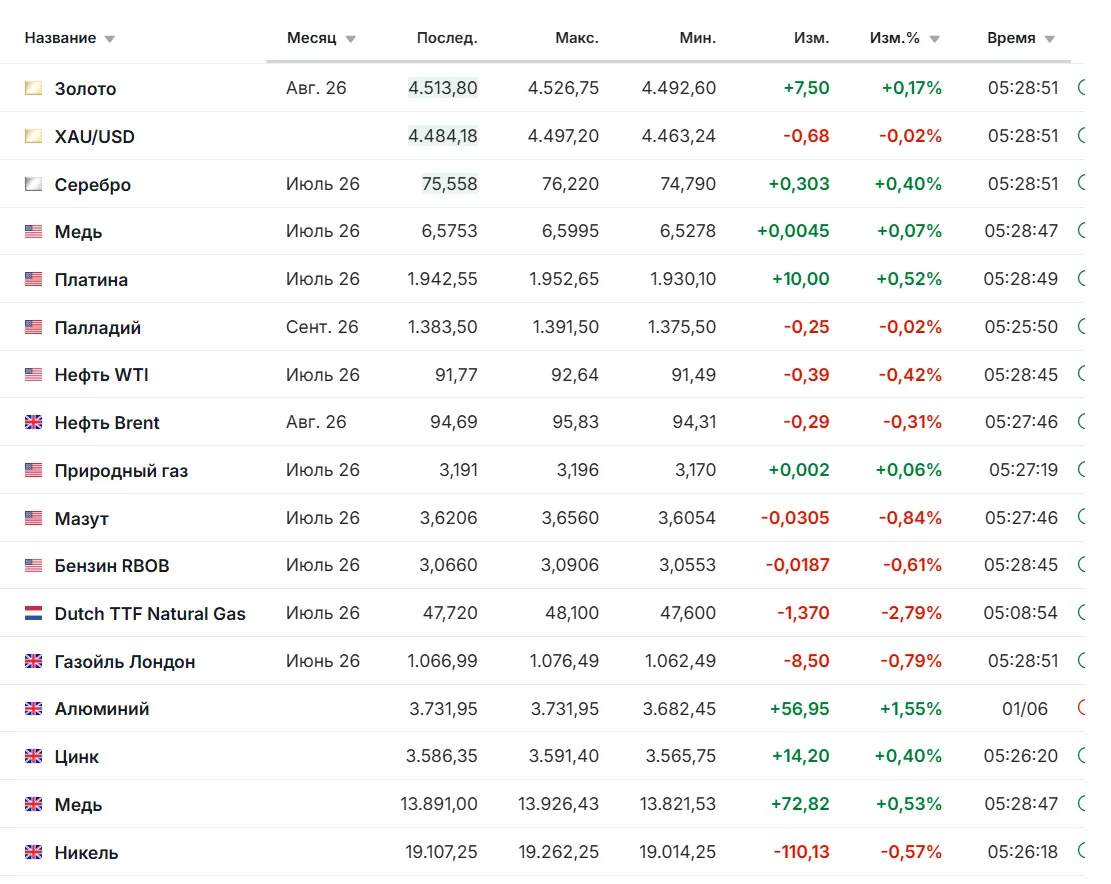
Task: Click the red clock icon in Алюминий row
Action: click(1081, 708)
